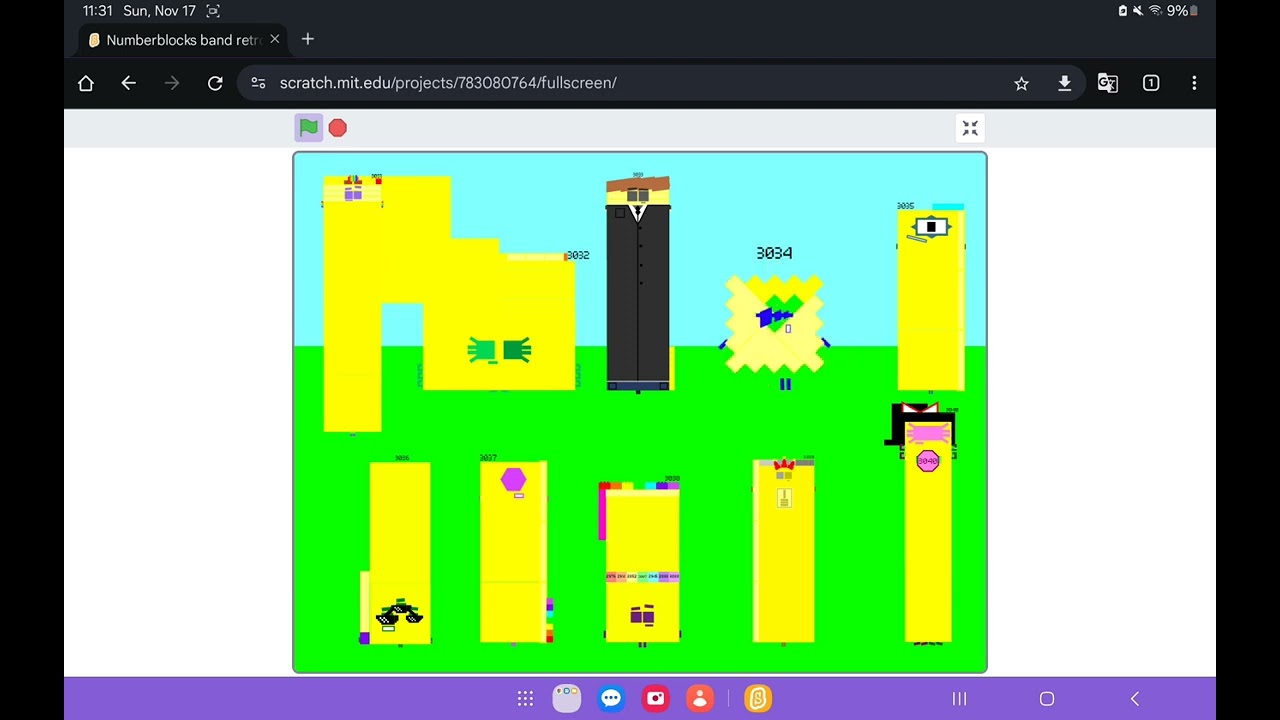Click the one-eyed 3035 numberblock

(x=931, y=297)
